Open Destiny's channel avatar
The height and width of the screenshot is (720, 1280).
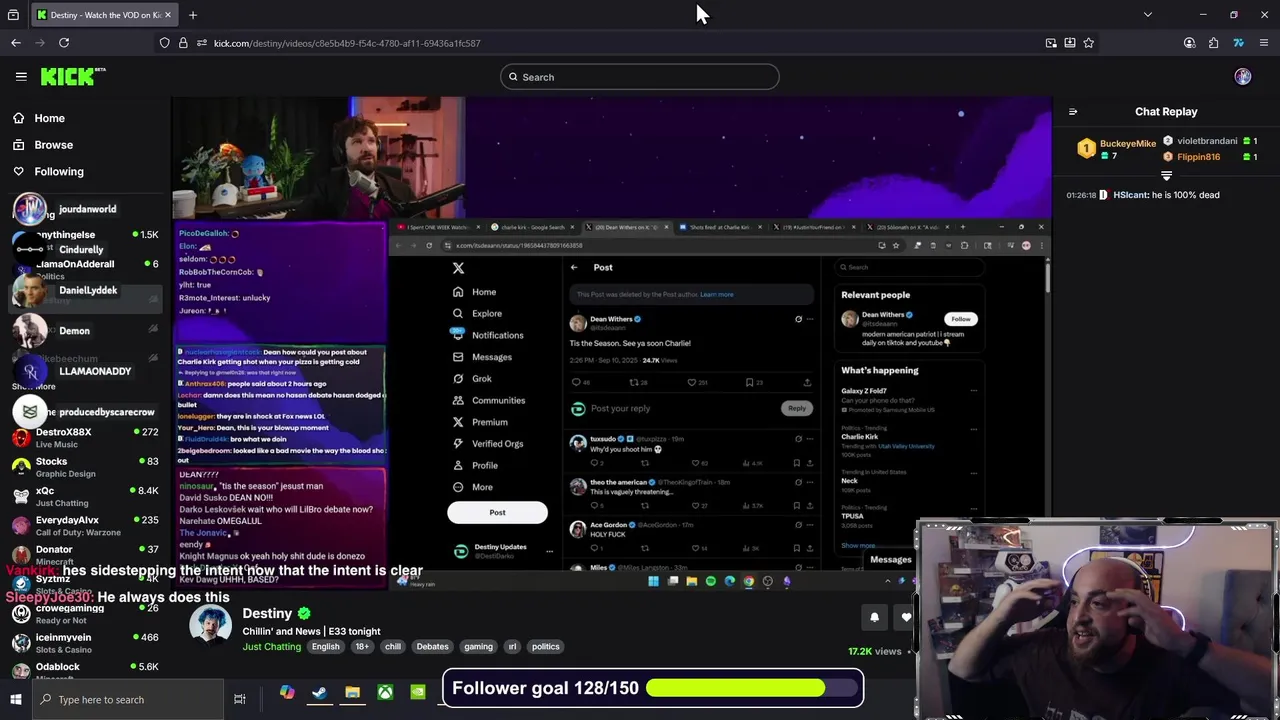coord(210,625)
